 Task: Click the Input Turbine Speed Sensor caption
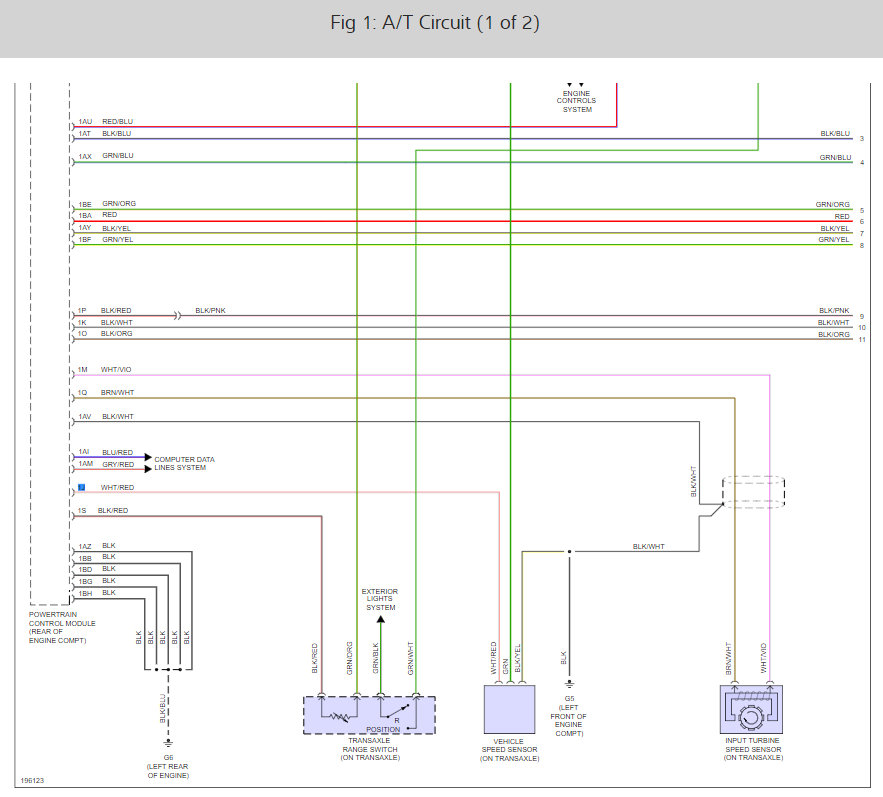753,749
